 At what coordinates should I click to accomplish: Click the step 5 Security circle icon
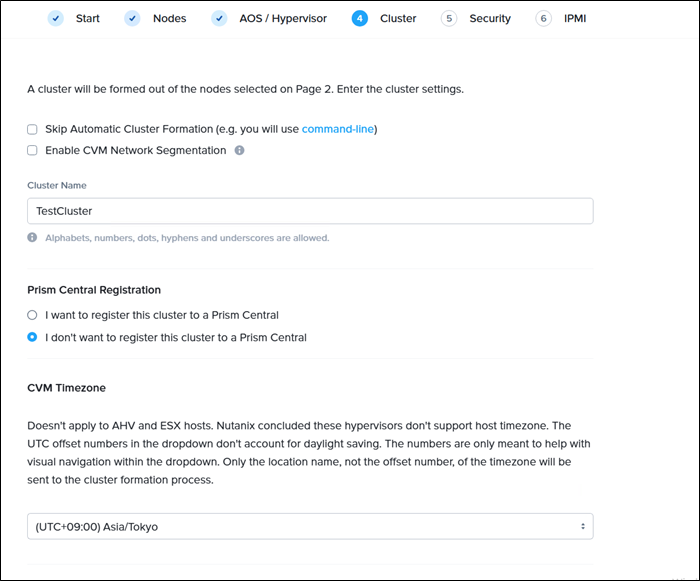coord(449,18)
